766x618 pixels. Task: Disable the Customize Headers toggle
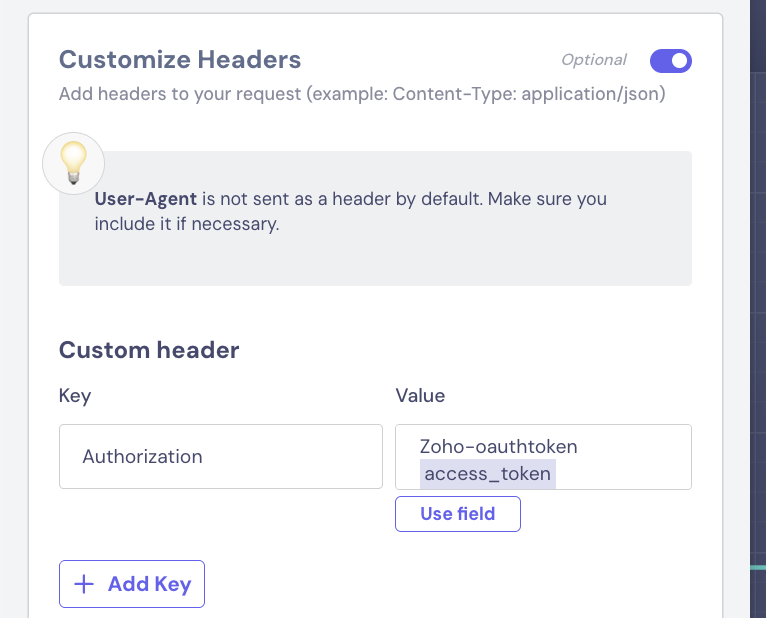pos(670,61)
